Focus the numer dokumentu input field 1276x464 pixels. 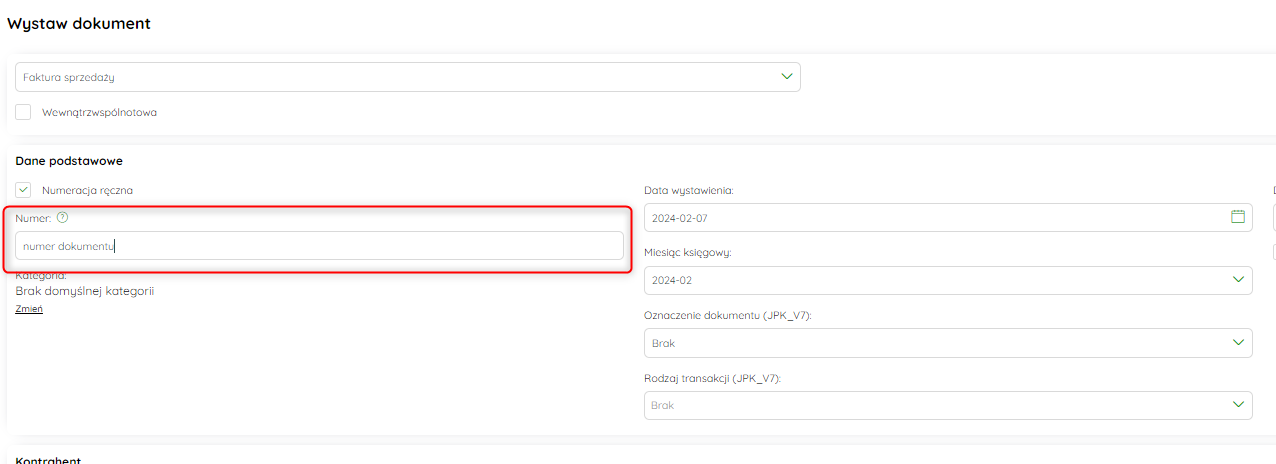(x=319, y=246)
